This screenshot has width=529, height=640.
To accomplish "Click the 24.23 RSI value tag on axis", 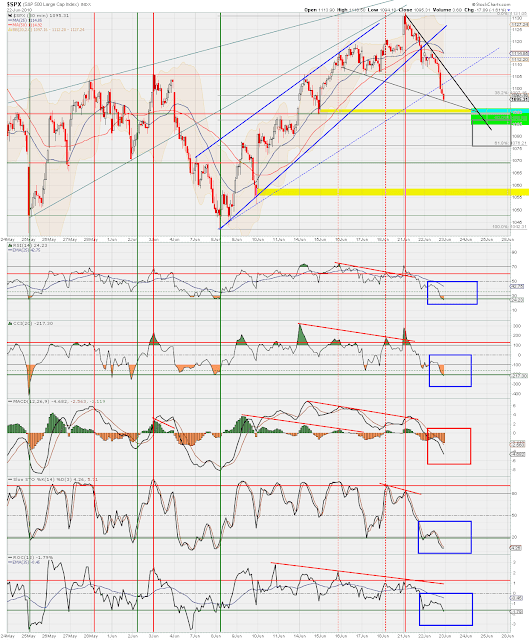I will [518, 300].
